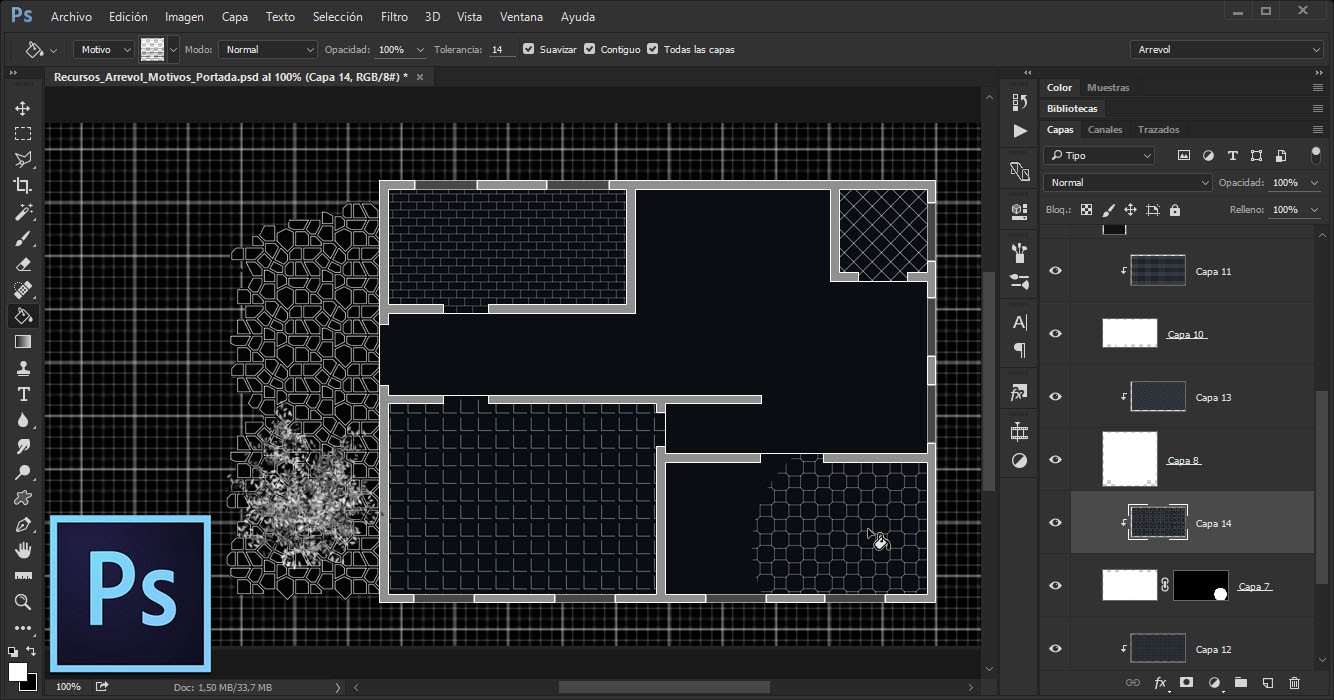
Task: Select the Dodge tool
Action: [x=22, y=472]
